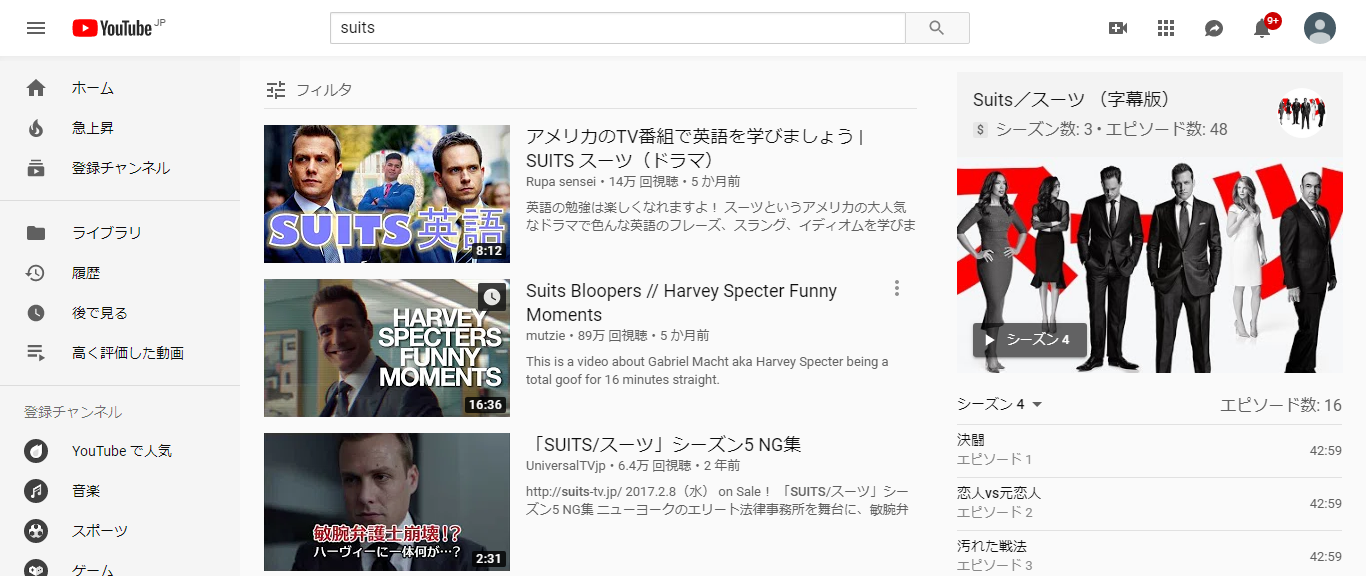Click the 登録チャンネル section heading
The width and height of the screenshot is (1366, 576).
pos(73,412)
